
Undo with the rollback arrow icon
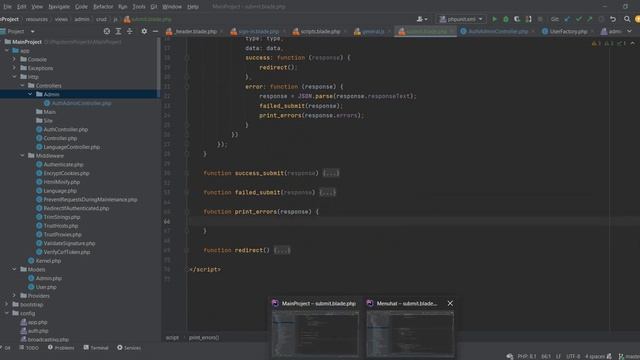[613, 19]
